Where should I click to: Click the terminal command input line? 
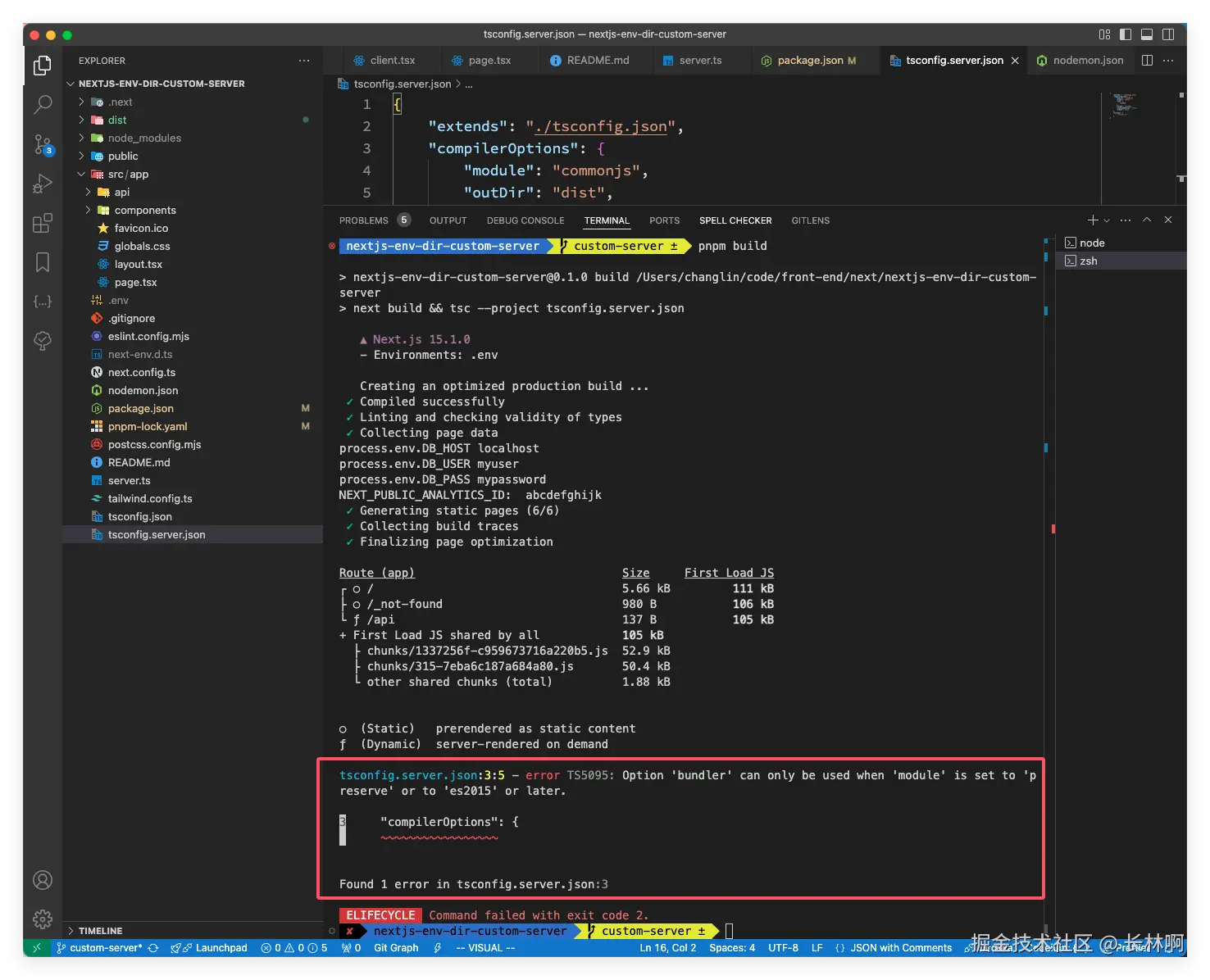(x=730, y=932)
